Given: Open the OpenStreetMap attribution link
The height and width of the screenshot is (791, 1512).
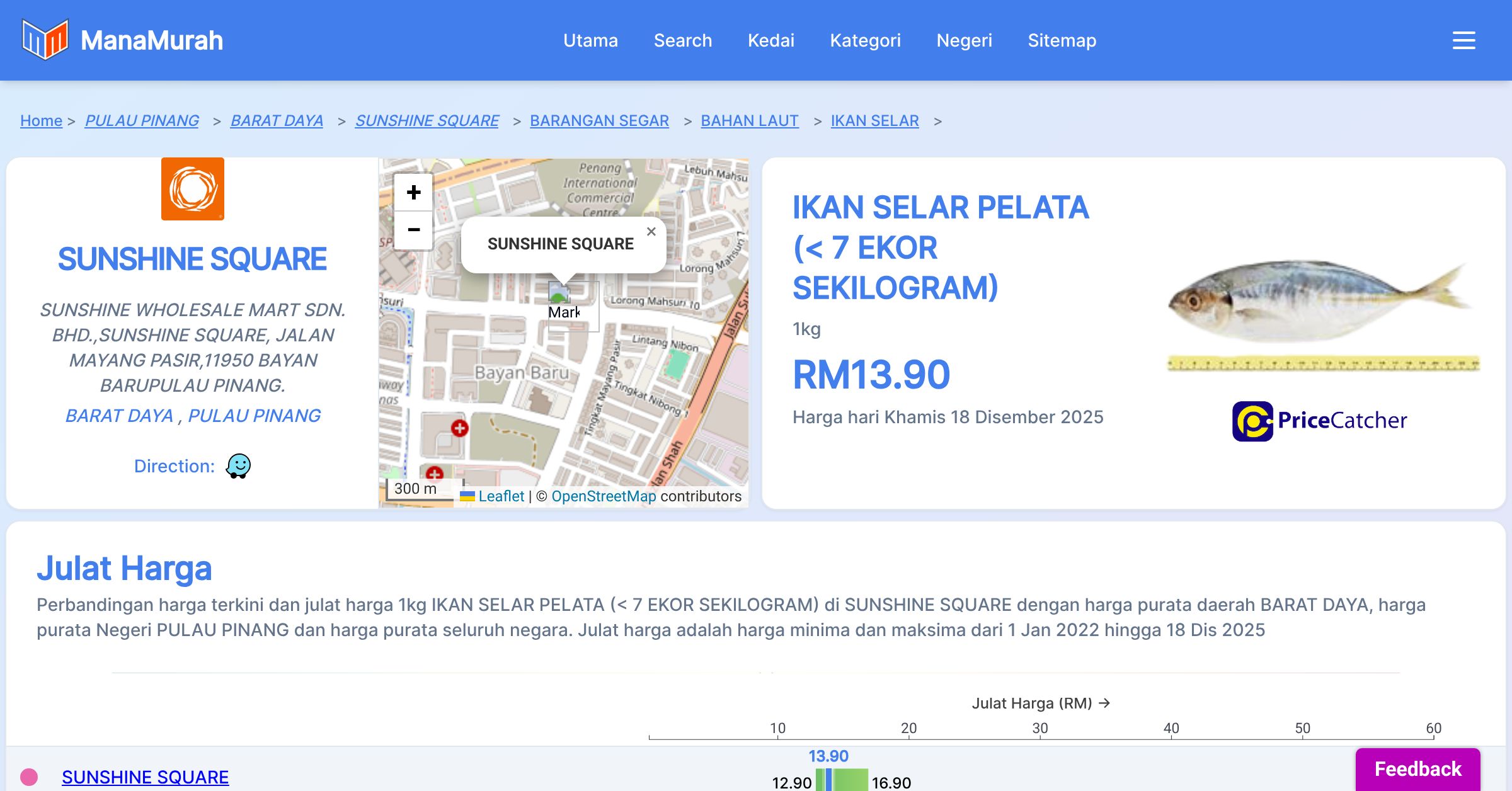Looking at the screenshot, I should 604,496.
